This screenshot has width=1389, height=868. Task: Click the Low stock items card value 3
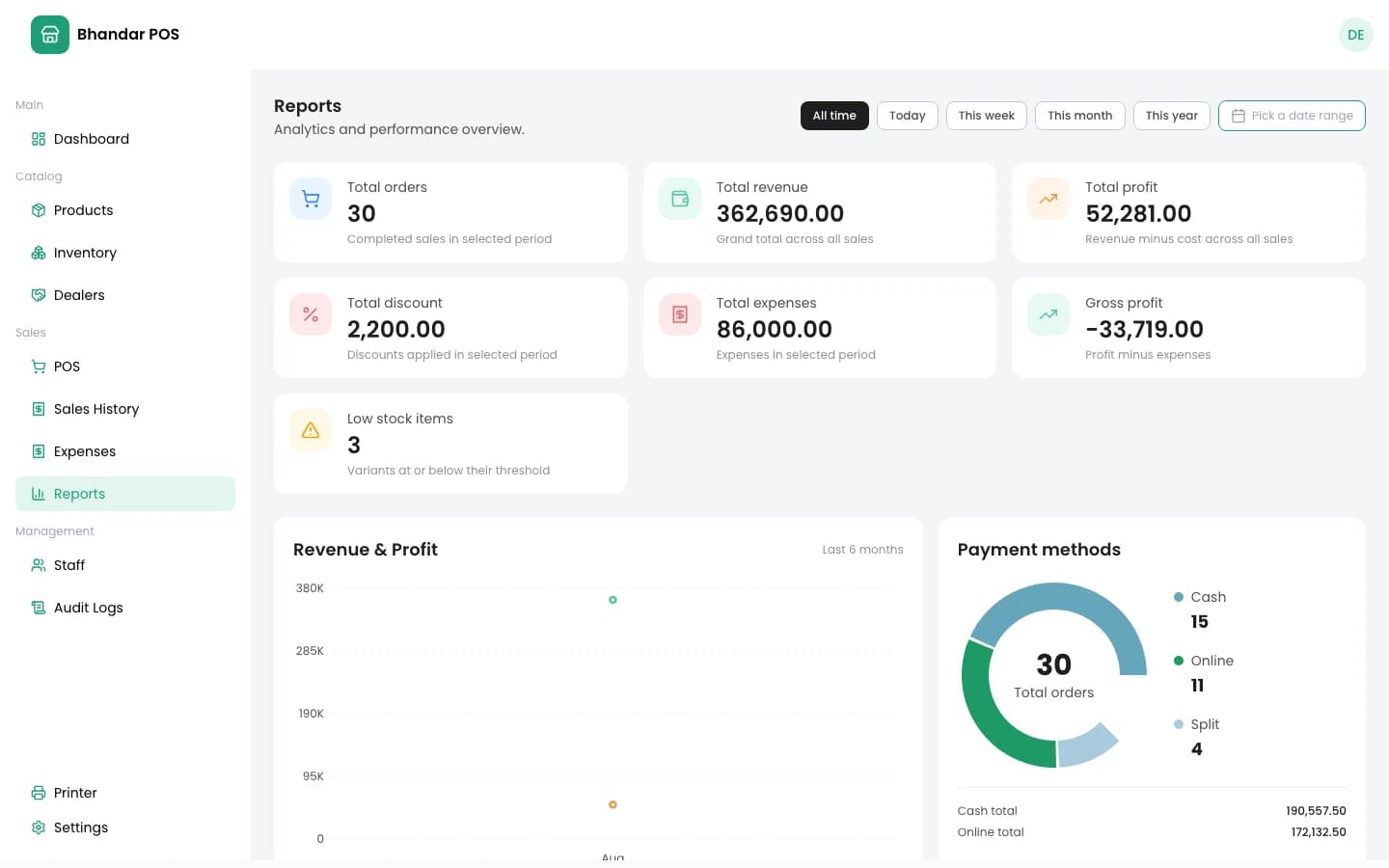354,445
